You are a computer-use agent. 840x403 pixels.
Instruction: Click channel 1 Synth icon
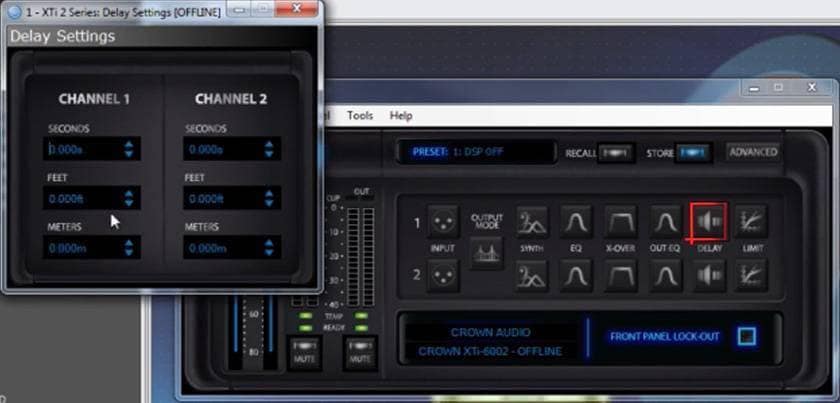click(x=532, y=222)
